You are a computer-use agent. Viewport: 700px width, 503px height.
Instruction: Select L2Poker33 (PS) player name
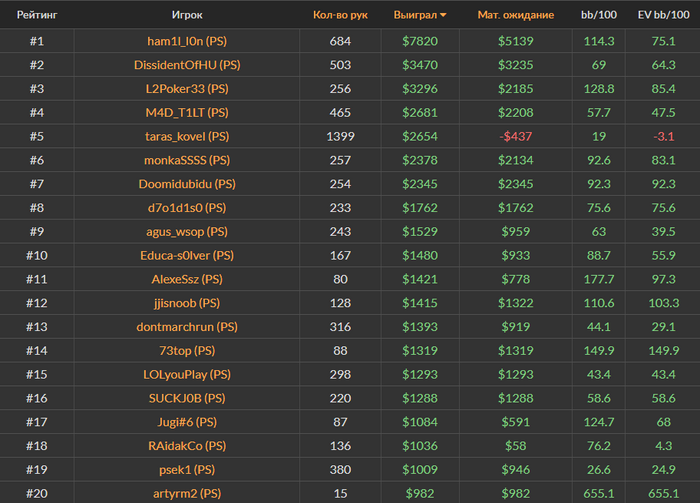187,89
